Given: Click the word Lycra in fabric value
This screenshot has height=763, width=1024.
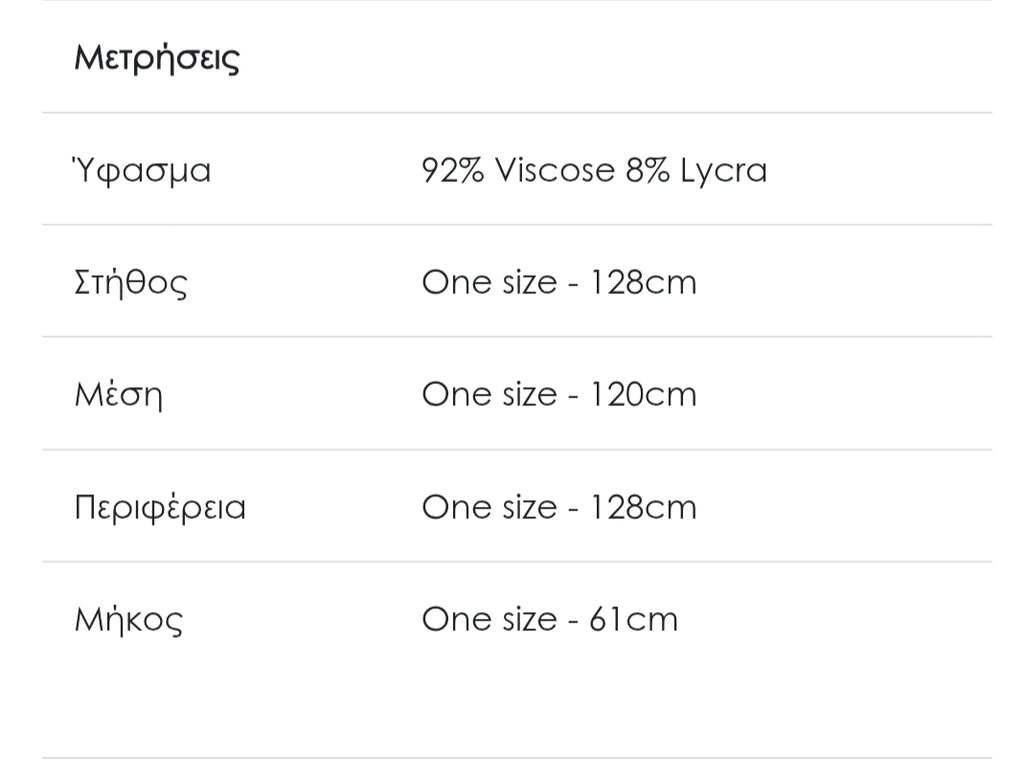Looking at the screenshot, I should coord(723,171).
